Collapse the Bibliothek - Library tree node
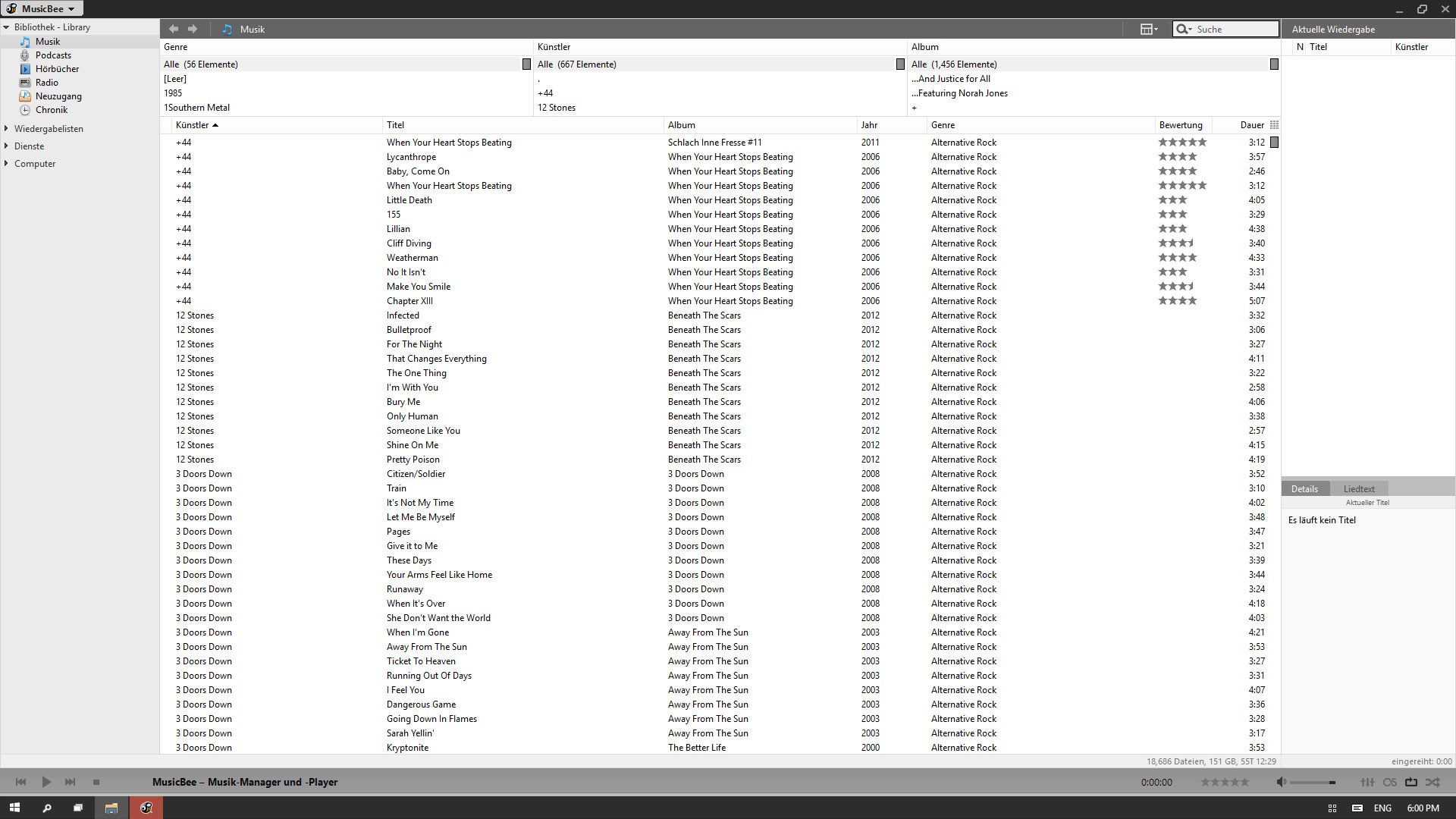 (x=6, y=27)
